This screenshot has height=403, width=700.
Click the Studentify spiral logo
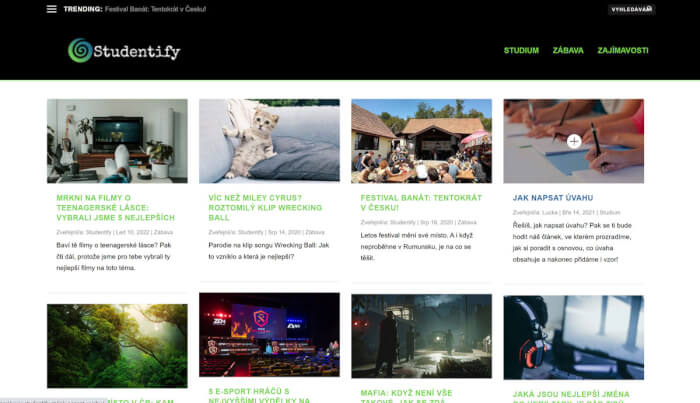(80, 50)
